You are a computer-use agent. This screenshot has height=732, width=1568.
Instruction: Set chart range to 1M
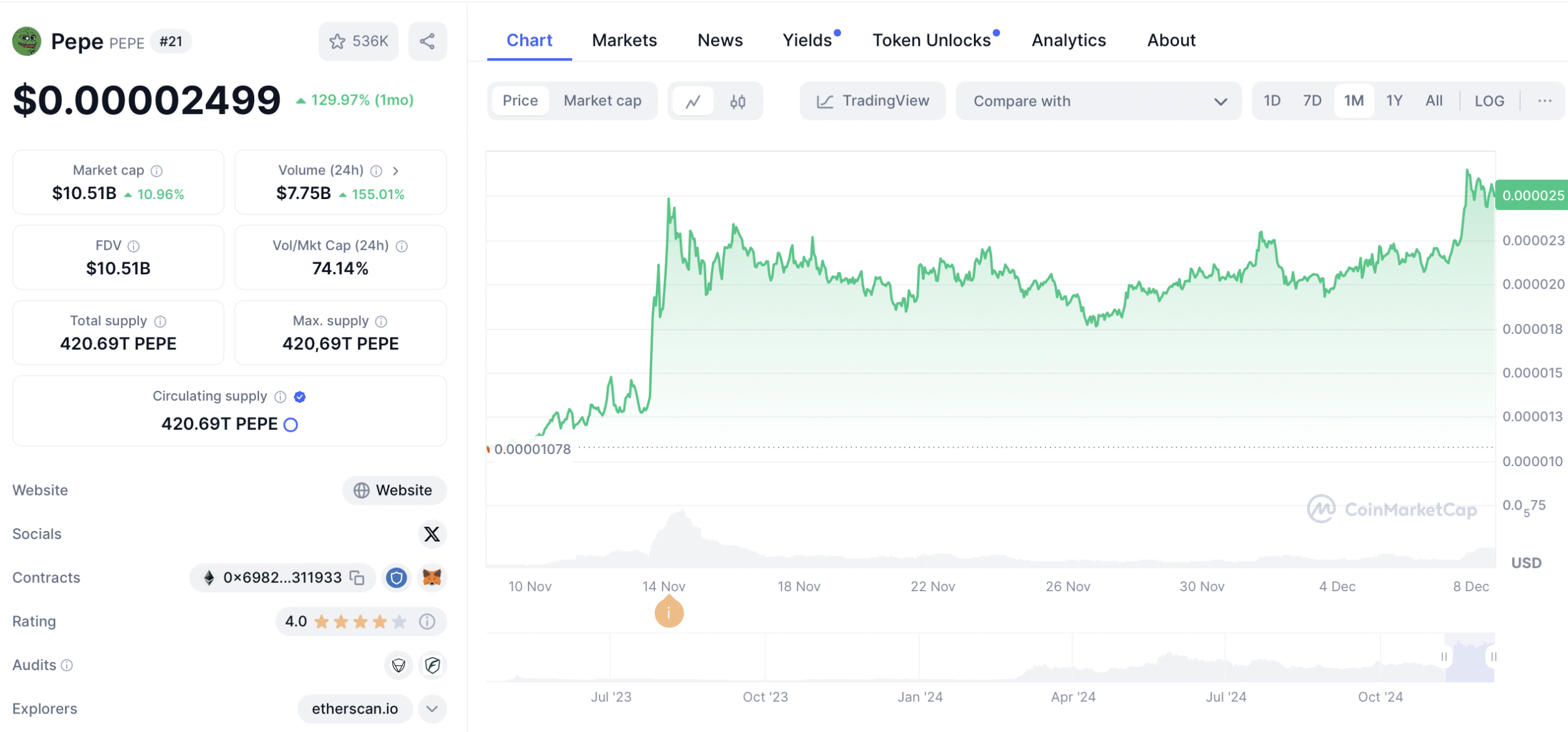[1354, 100]
